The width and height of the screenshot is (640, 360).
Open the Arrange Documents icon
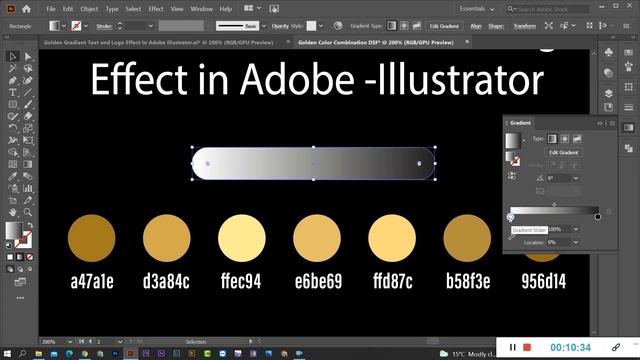point(248,8)
